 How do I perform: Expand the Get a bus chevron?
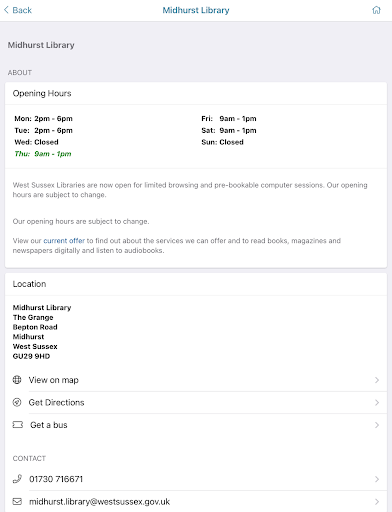coord(377,425)
